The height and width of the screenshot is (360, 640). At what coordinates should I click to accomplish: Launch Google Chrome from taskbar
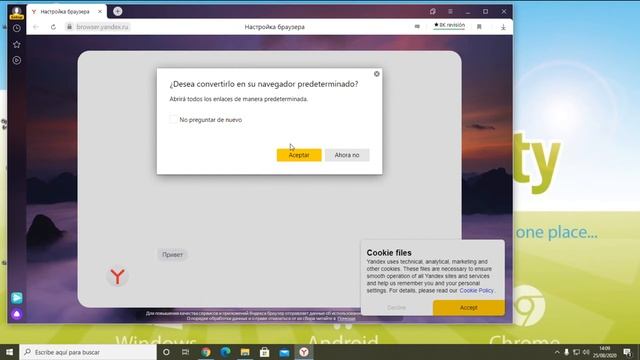coord(206,352)
